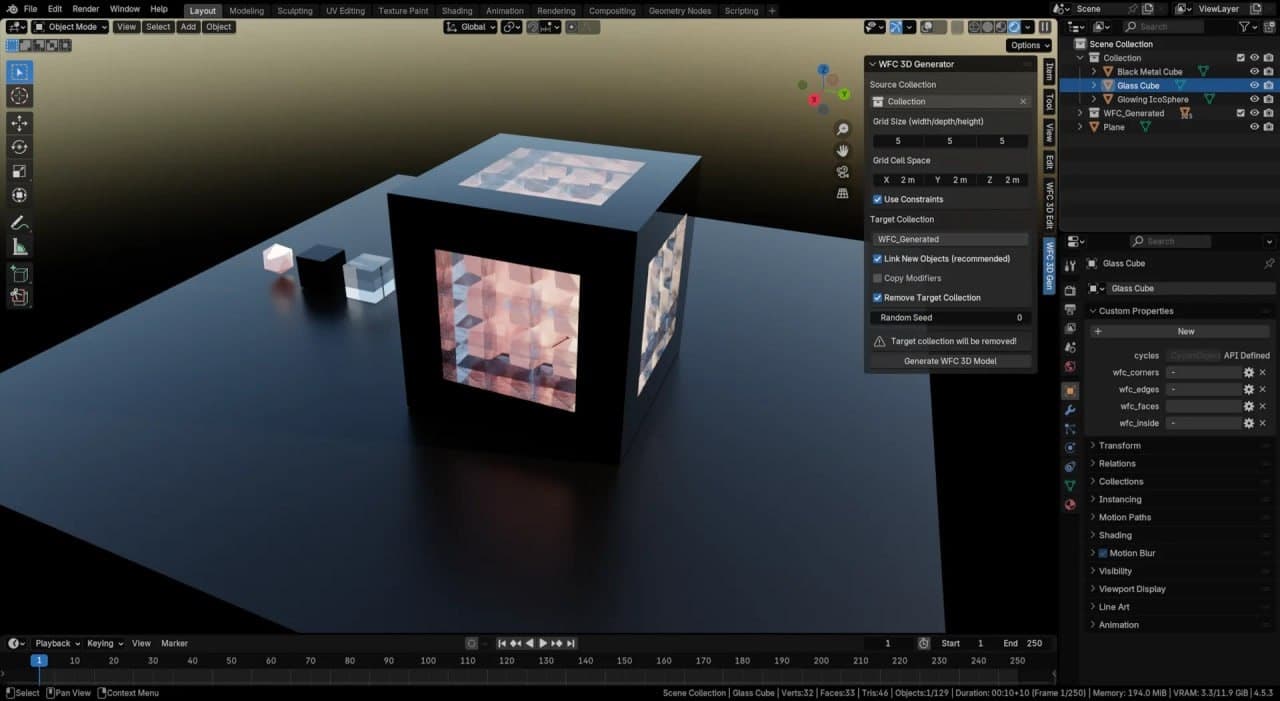Open the Outliner filter funnel icon
The width and height of the screenshot is (1280, 701).
[x=1245, y=26]
